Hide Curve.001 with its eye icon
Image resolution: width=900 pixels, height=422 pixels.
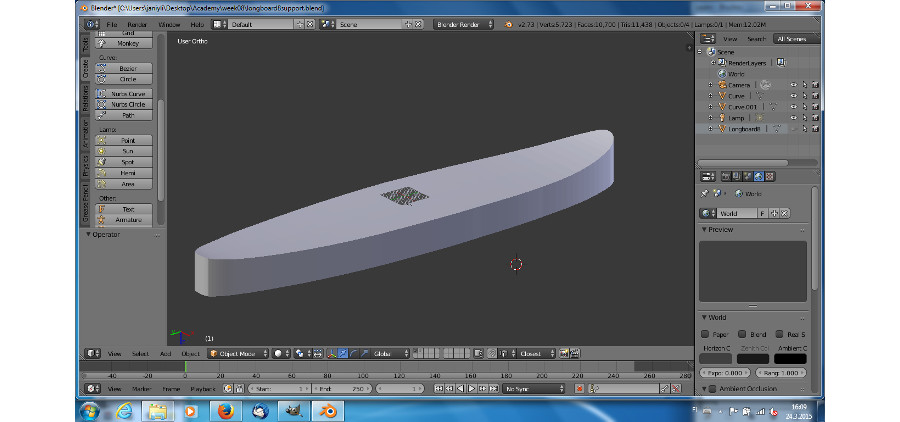(x=794, y=107)
